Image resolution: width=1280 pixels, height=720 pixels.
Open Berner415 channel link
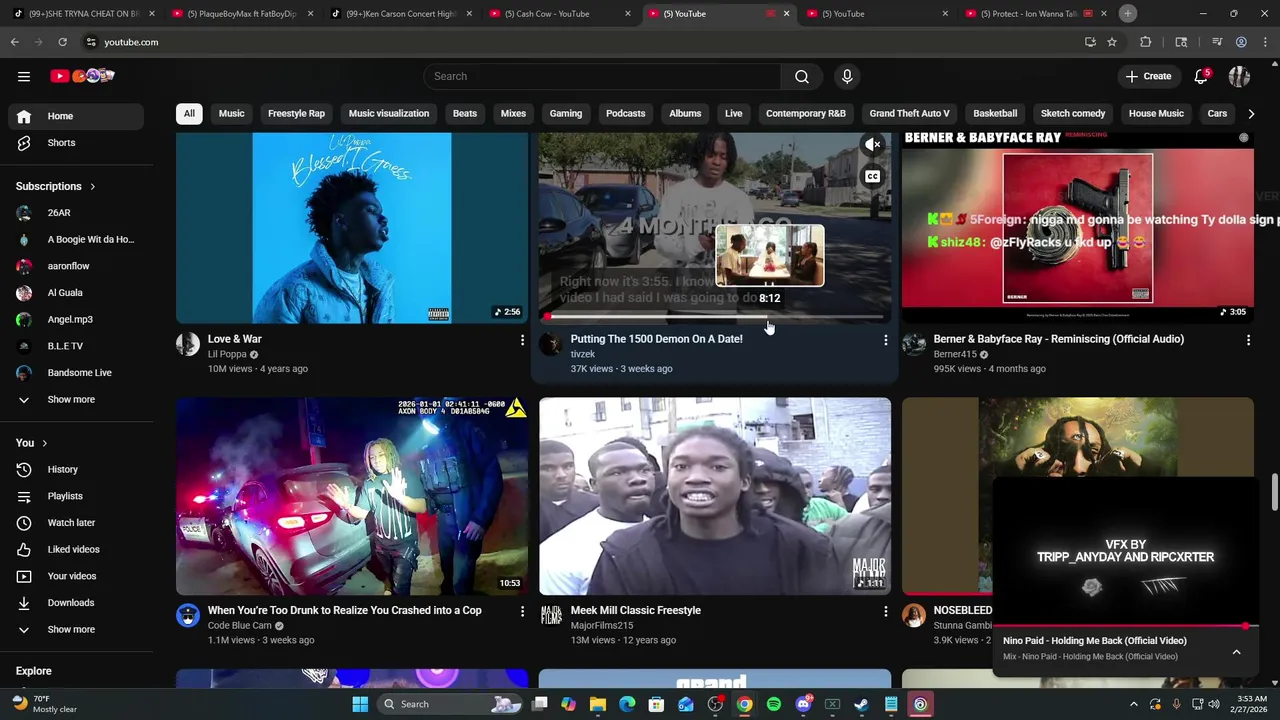[955, 354]
